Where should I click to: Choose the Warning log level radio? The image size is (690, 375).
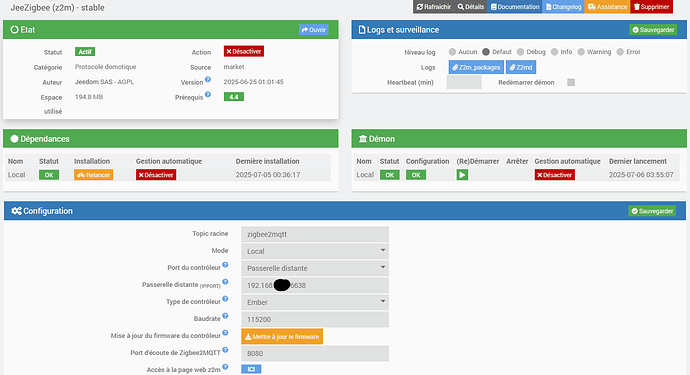pos(581,52)
